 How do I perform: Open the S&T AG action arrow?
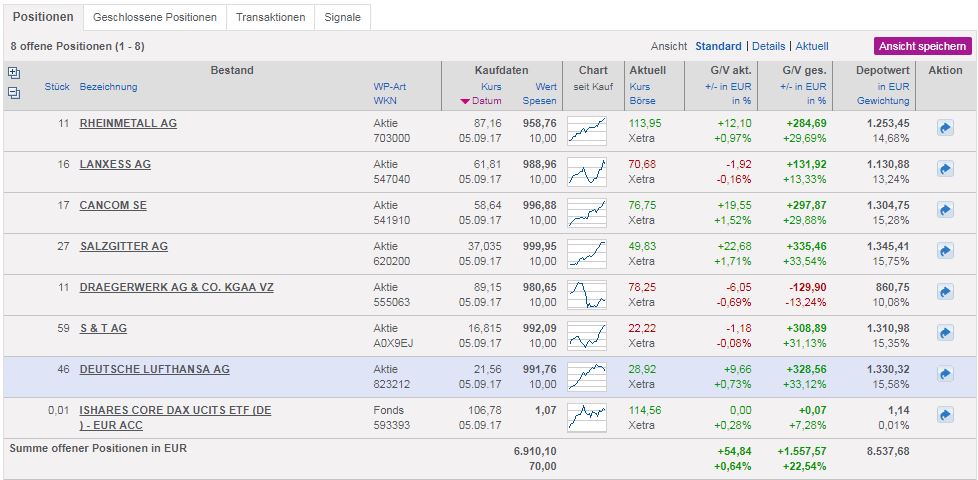[x=944, y=334]
